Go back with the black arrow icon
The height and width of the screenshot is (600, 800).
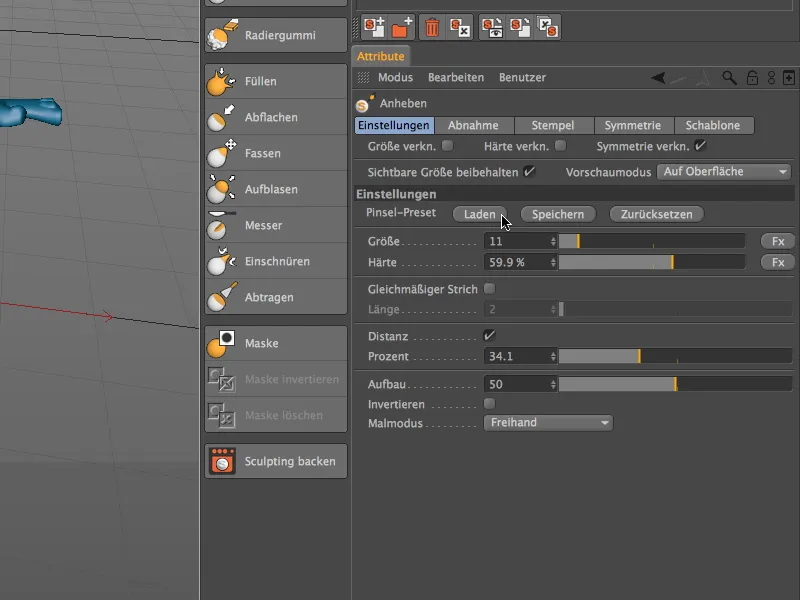(658, 78)
